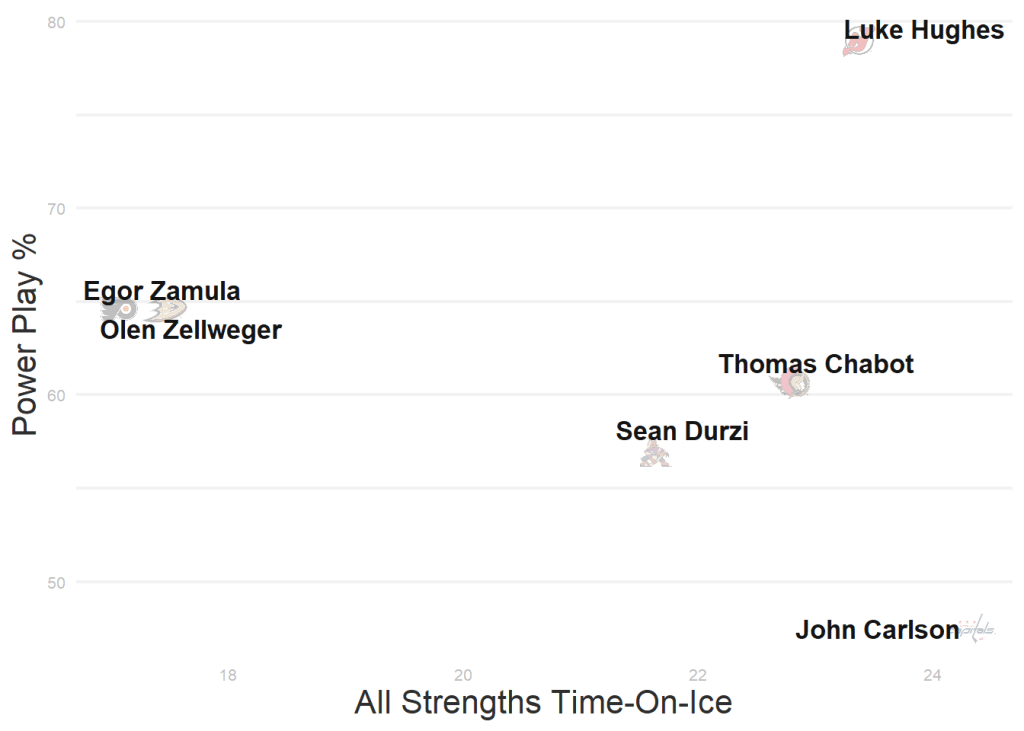Click the 24 tick on the x-axis
Viewport: 1024px width, 731px height.
pos(933,675)
